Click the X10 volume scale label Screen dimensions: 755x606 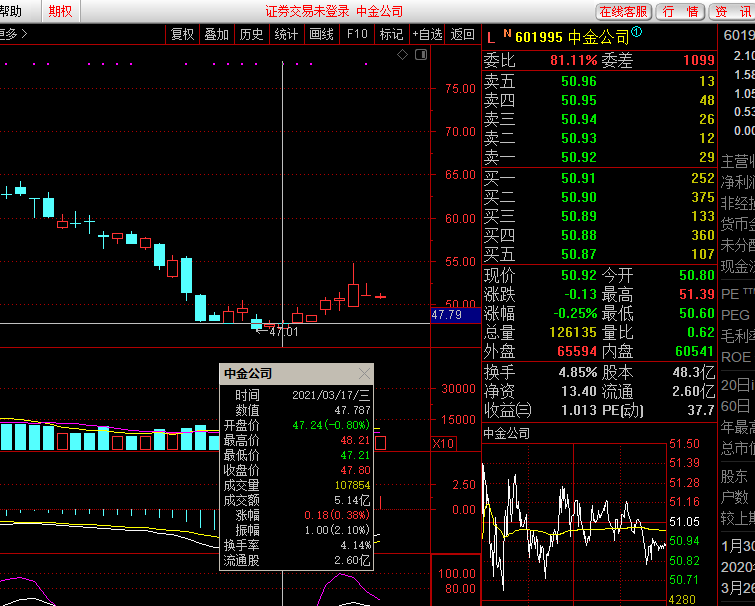[443, 444]
